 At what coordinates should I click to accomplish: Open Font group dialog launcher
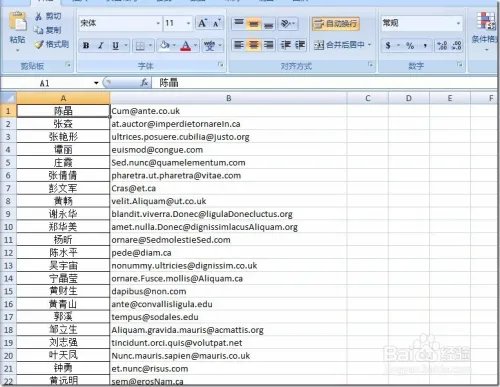pos(221,65)
